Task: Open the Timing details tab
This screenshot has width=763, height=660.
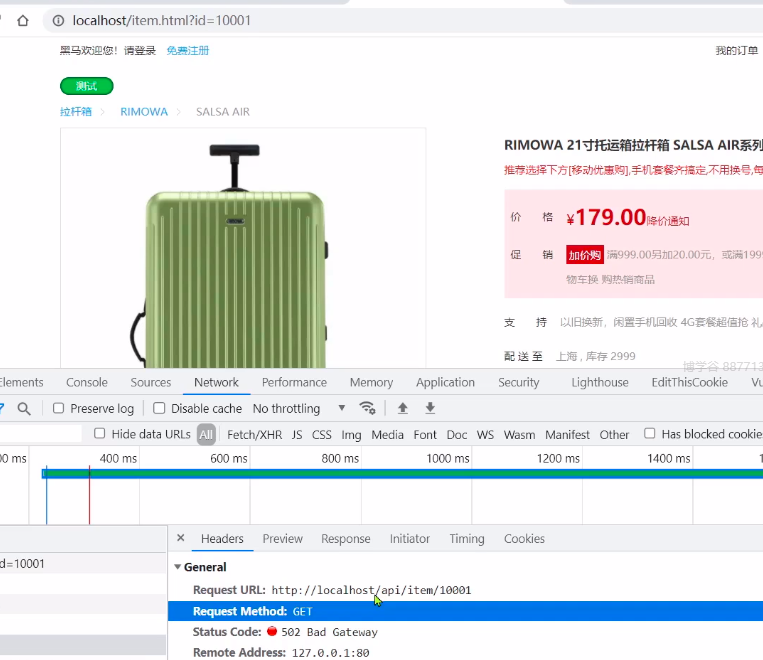Action: click(467, 539)
